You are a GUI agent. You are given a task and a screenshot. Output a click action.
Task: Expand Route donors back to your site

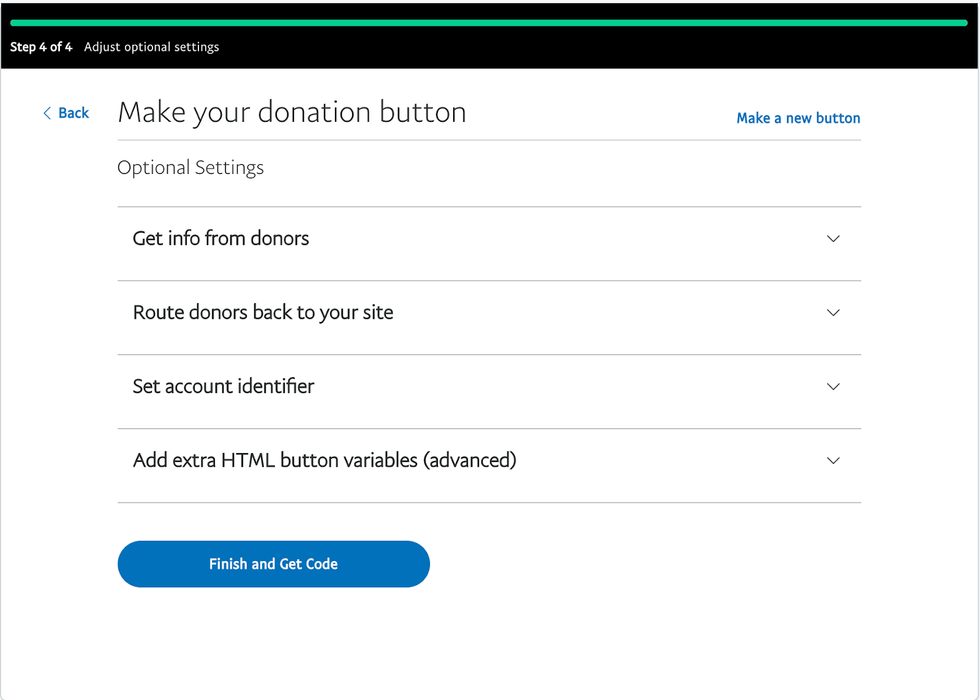point(263,313)
